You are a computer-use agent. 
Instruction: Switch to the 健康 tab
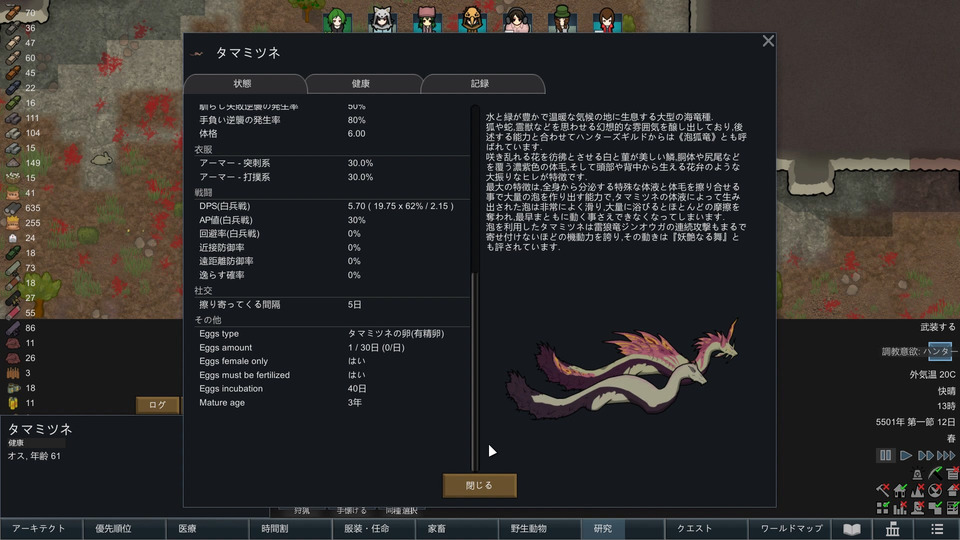(x=361, y=84)
